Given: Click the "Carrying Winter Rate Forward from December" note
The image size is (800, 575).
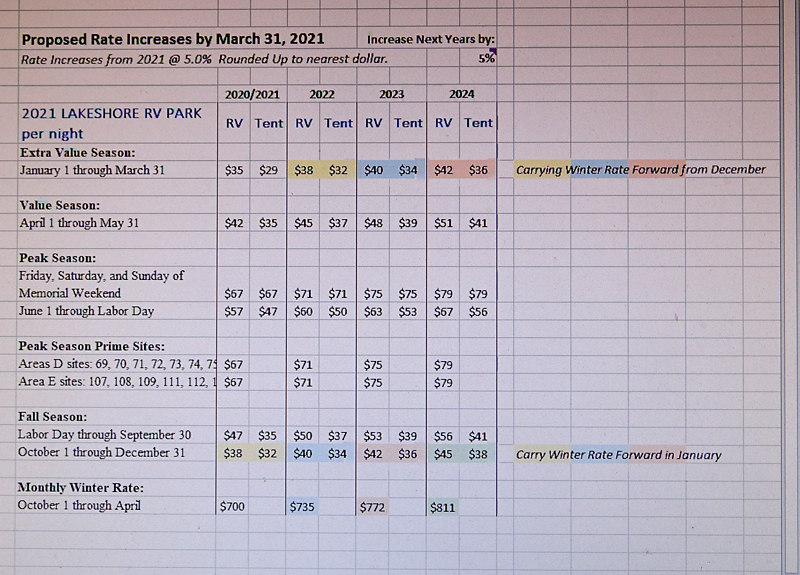Looking at the screenshot, I should coord(640,170).
